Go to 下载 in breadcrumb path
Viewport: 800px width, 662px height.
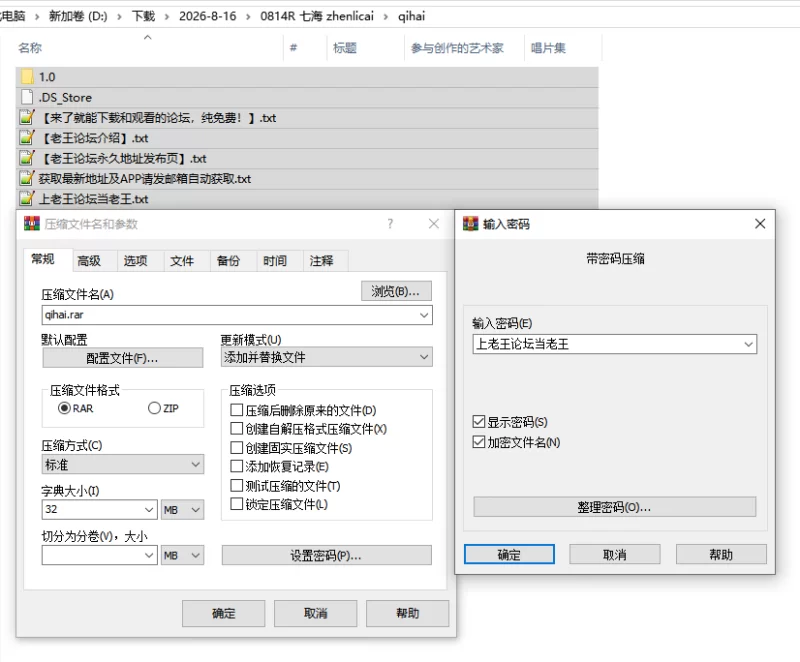click(143, 16)
